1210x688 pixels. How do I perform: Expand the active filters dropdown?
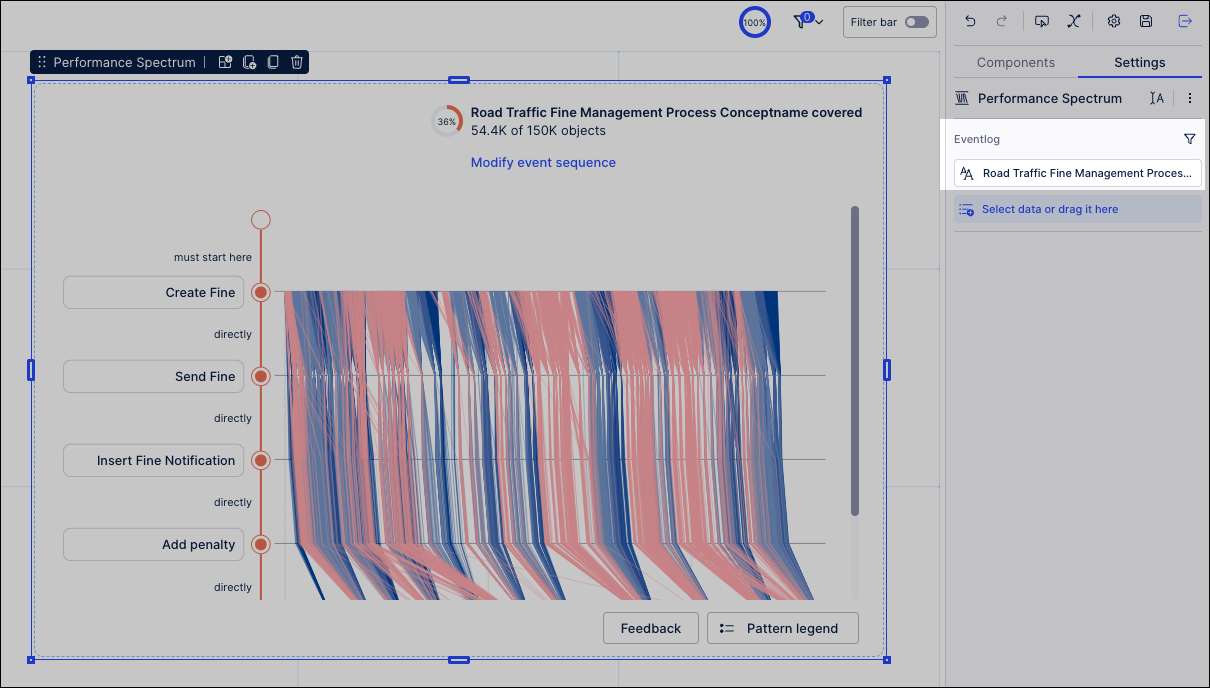tap(808, 21)
